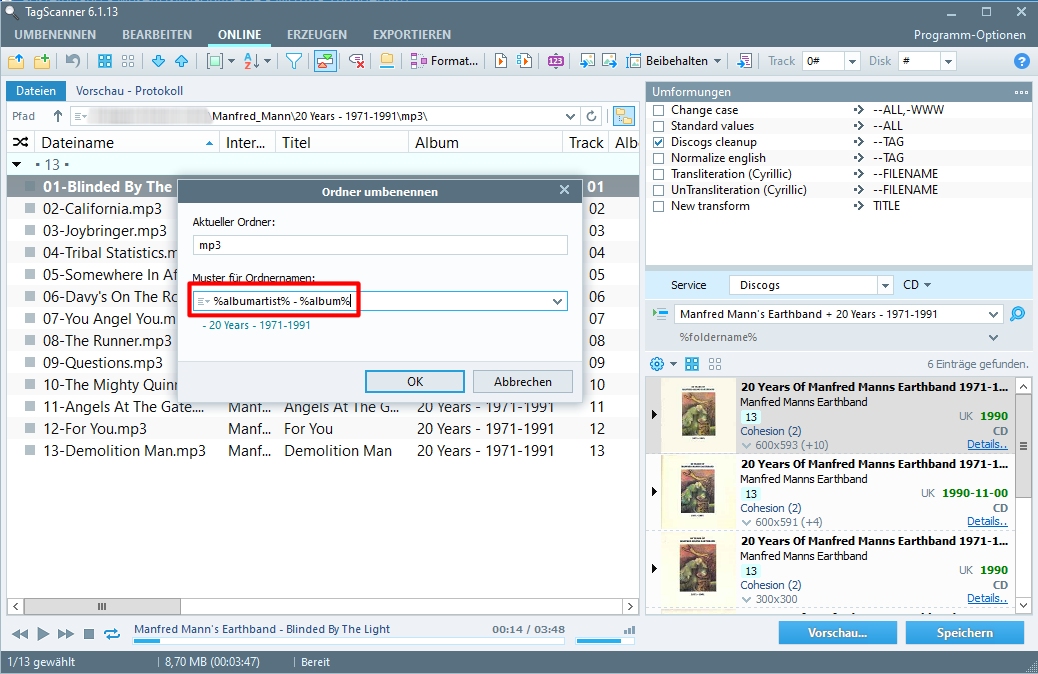Expand the %foldername% dropdown chevron
Screen dimensions: 1038x674
(x=993, y=338)
